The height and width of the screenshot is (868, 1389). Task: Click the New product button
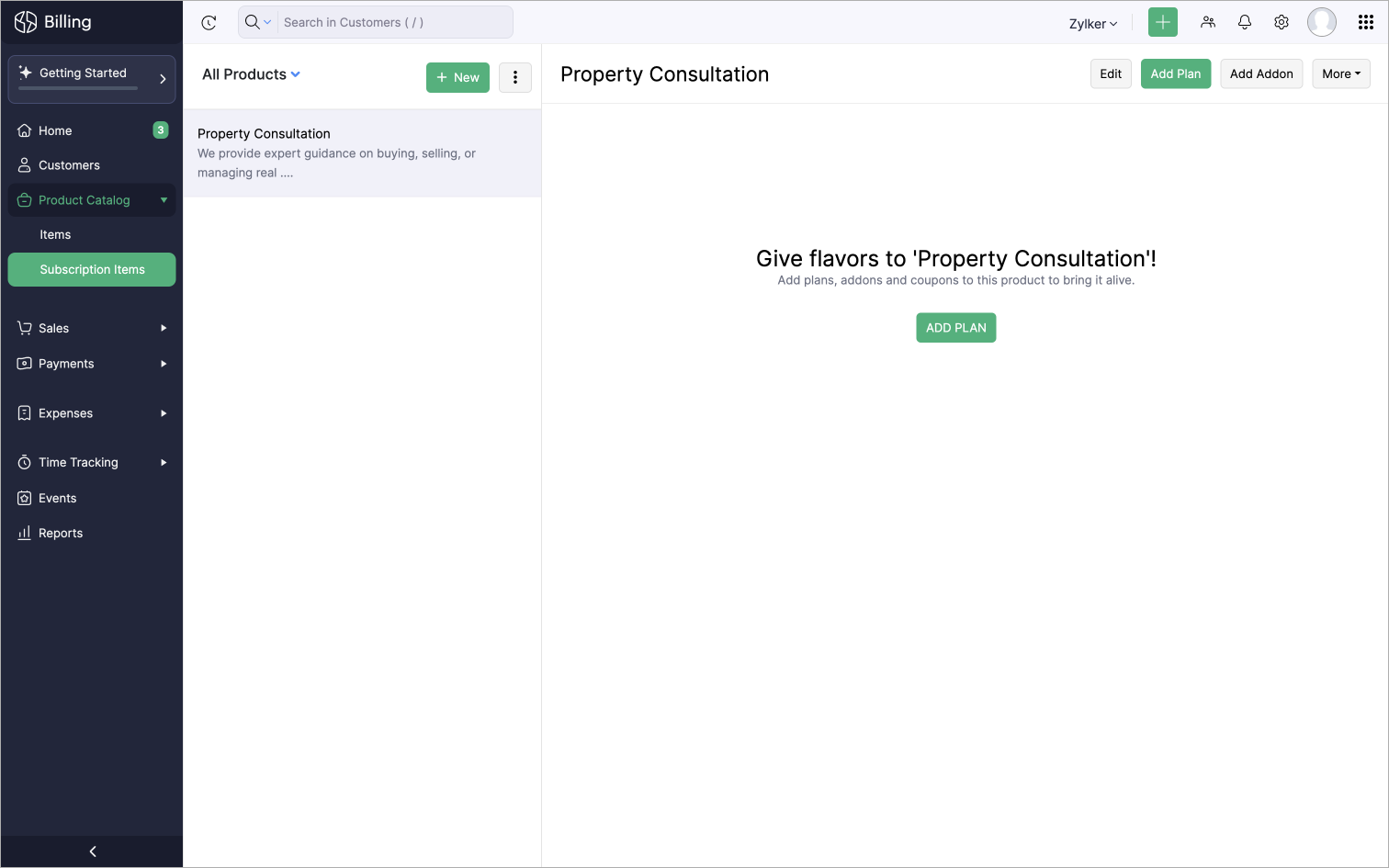pos(457,77)
